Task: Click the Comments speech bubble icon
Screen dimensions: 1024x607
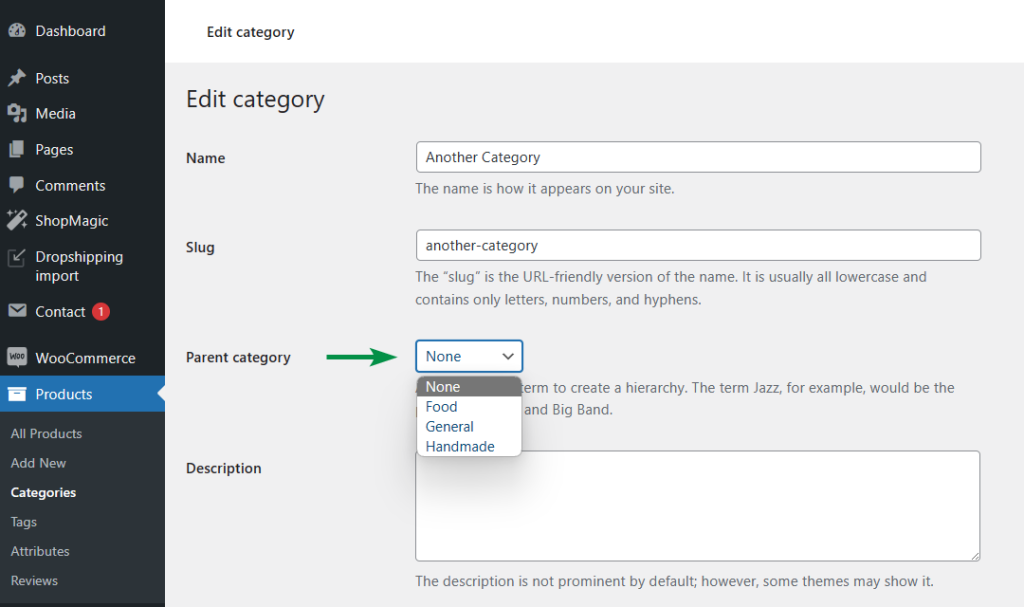Action: tap(17, 185)
